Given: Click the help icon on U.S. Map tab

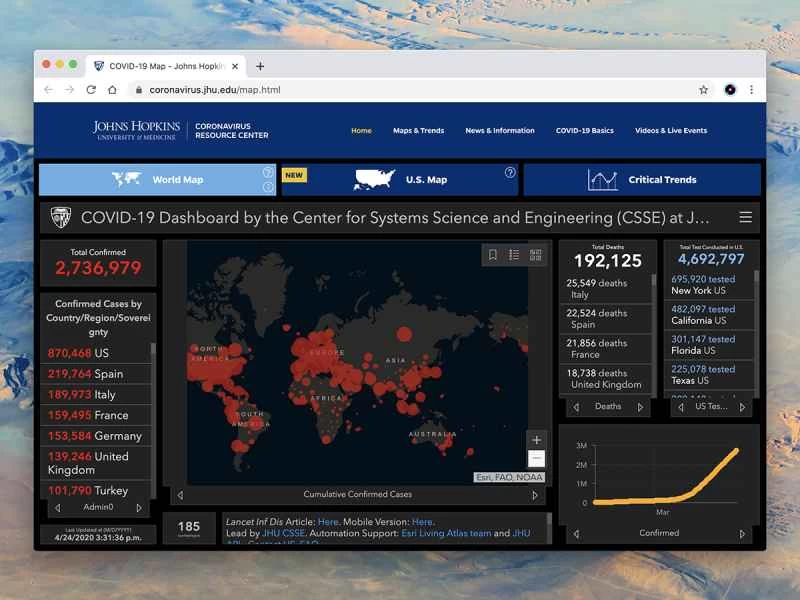Looking at the screenshot, I should (x=510, y=173).
